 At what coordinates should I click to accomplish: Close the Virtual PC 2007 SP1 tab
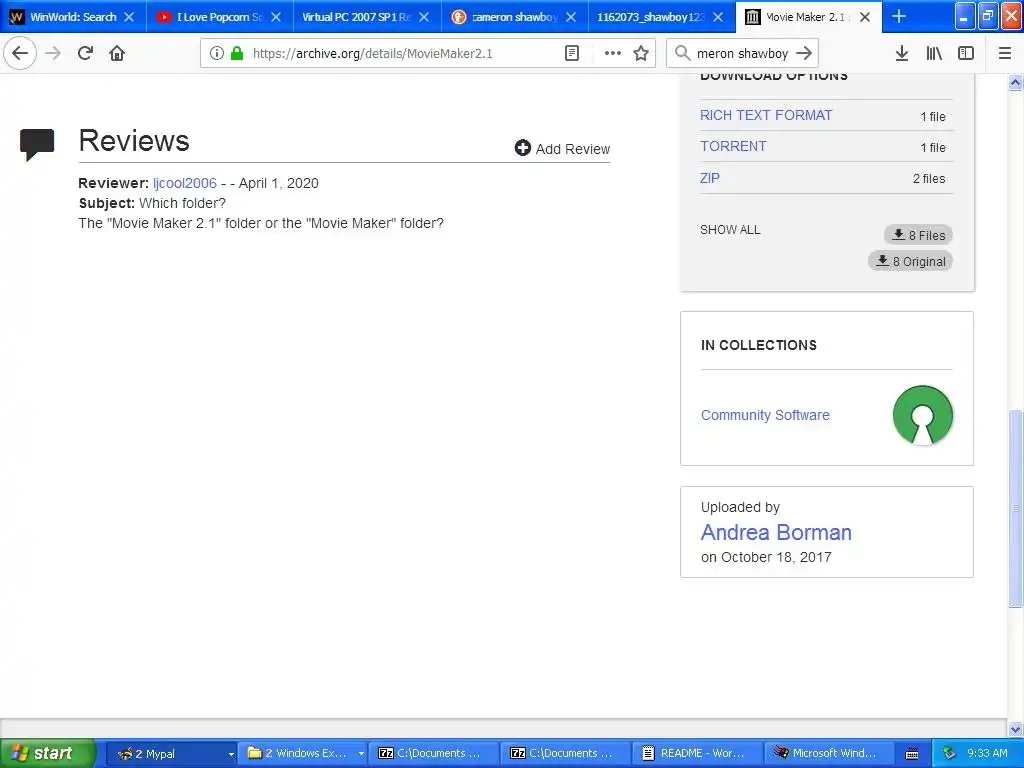point(424,17)
